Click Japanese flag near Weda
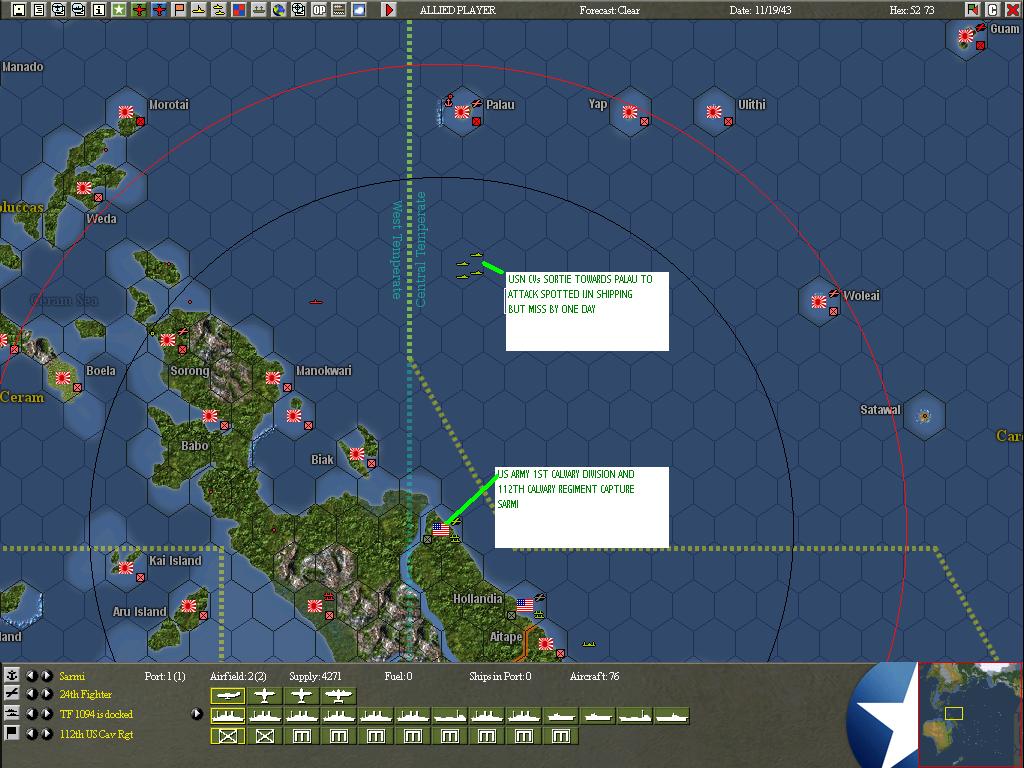The image size is (1024, 768). 84,188
